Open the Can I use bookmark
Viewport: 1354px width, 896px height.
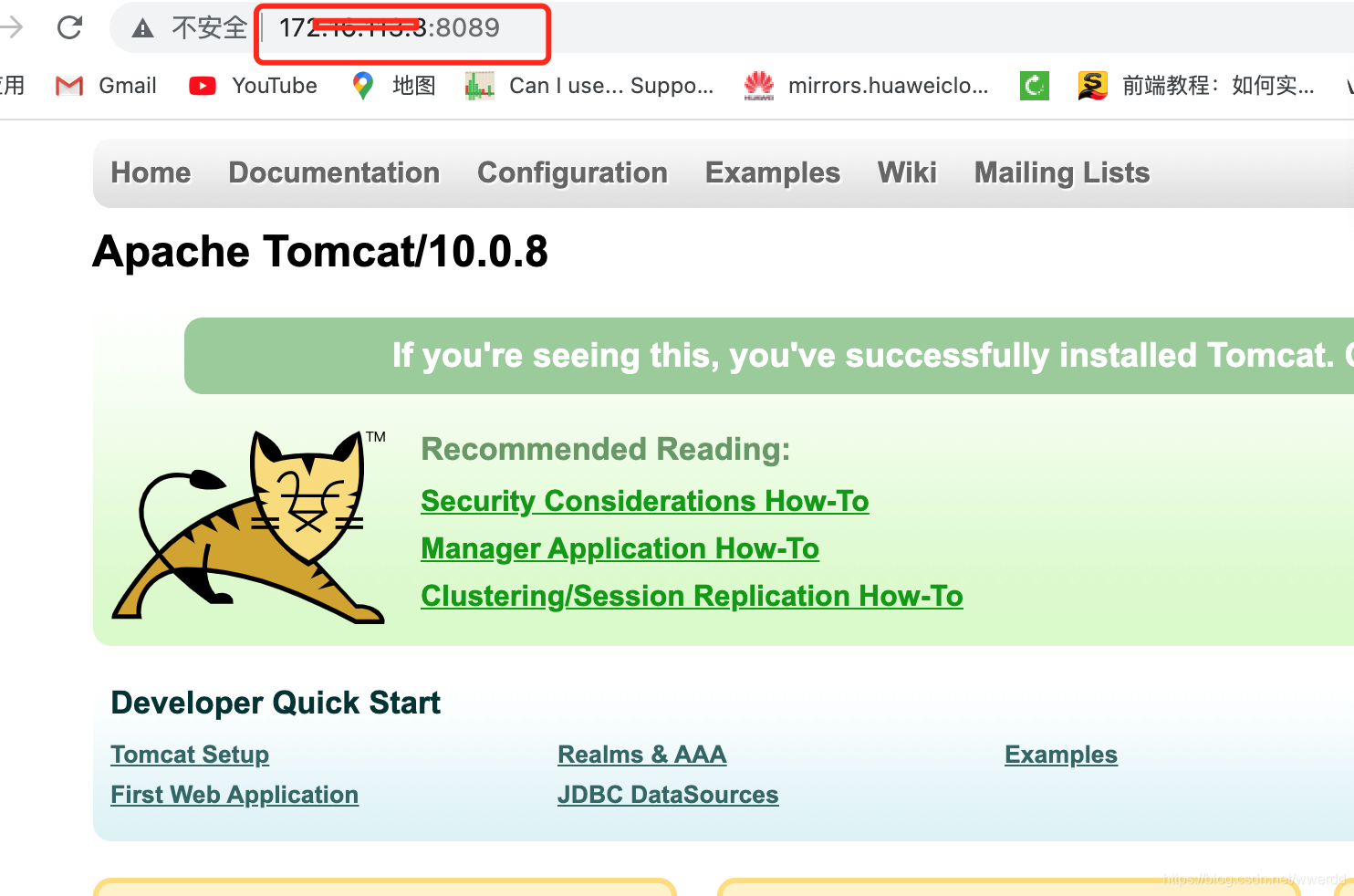(589, 86)
